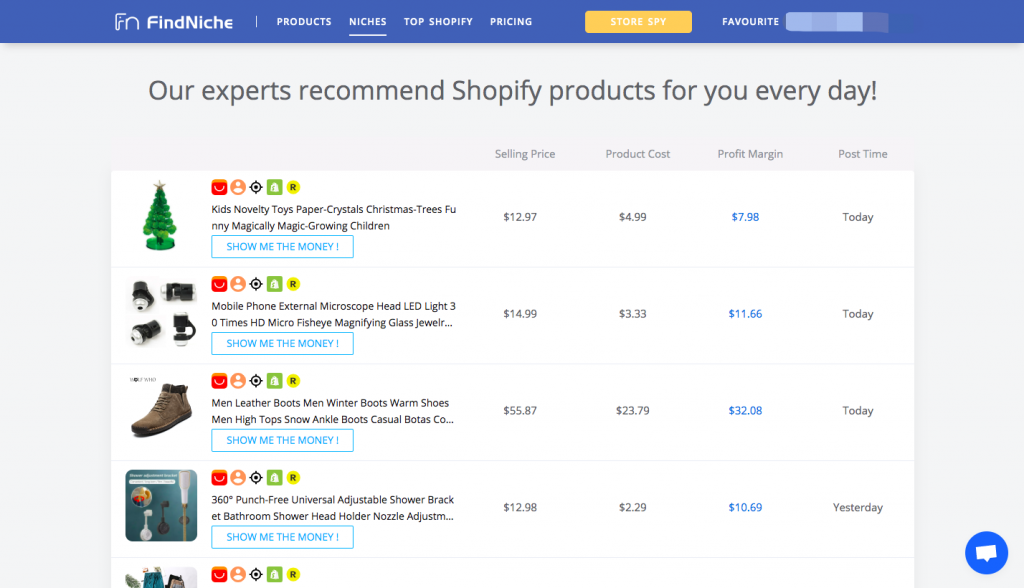
Task: Click the STORE SPY button
Action: 638,22
